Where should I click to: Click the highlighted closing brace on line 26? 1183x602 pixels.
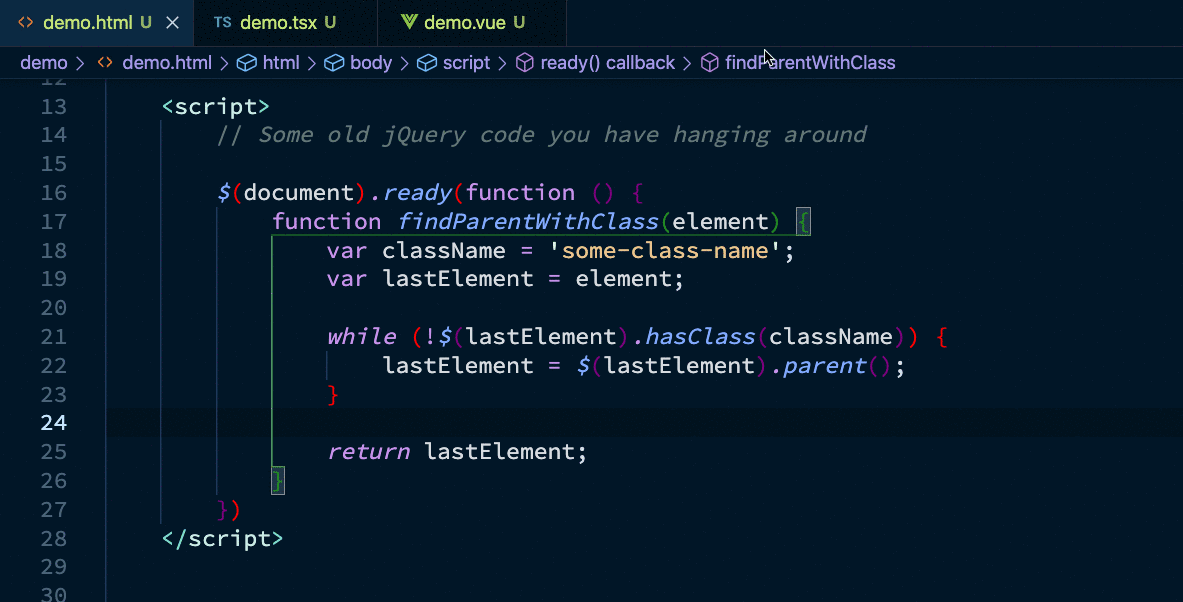278,481
